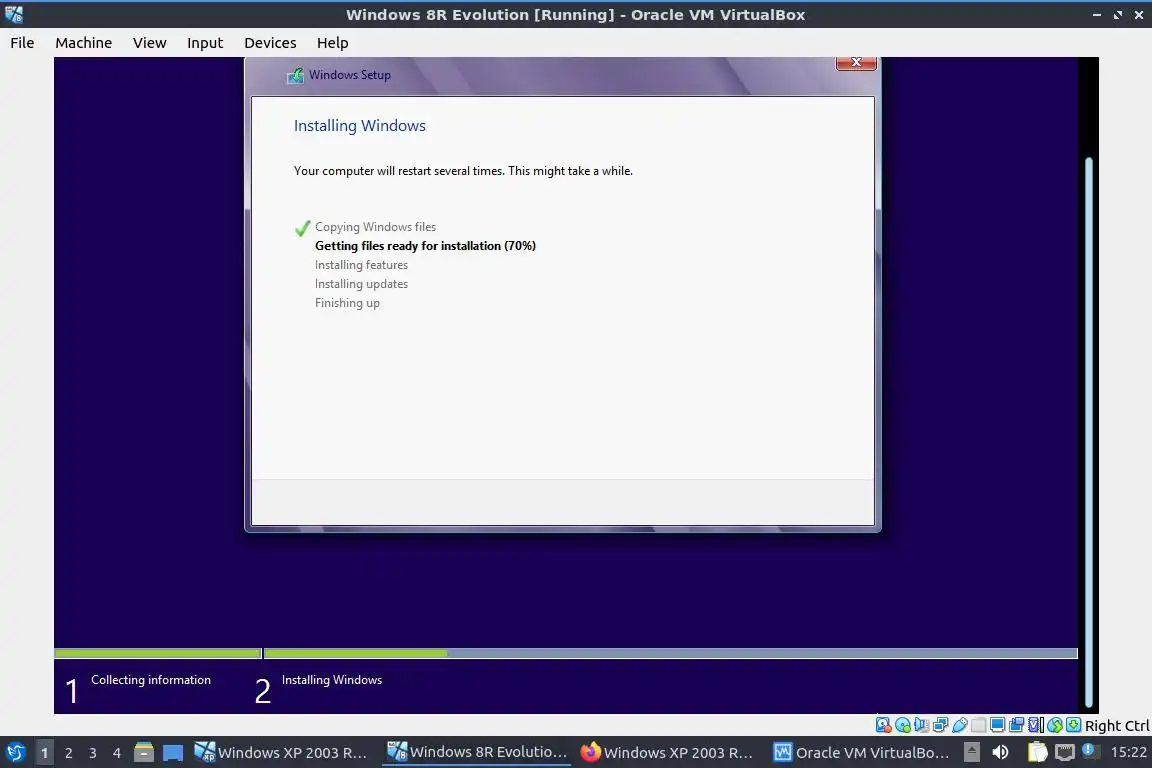Close the Windows Setup dialog

point(856,63)
